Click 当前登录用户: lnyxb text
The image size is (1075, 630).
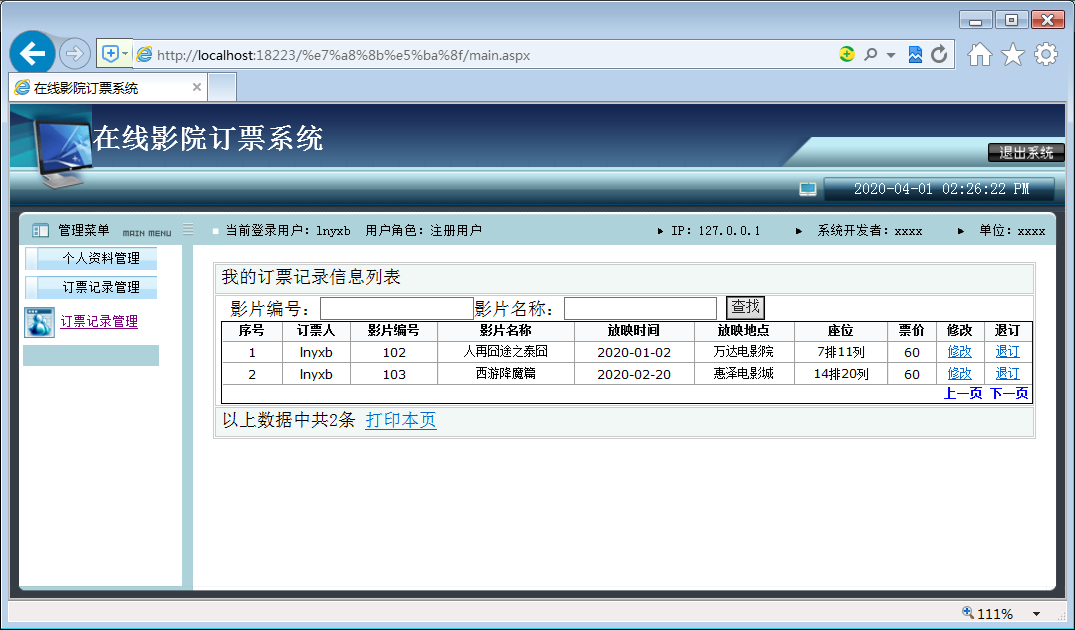[x=288, y=231]
